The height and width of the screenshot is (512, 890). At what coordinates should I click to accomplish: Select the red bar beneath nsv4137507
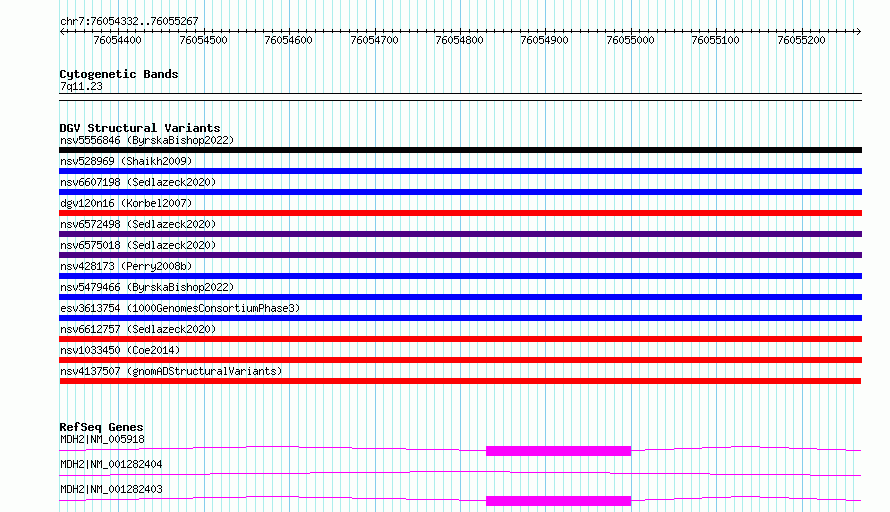(460, 381)
